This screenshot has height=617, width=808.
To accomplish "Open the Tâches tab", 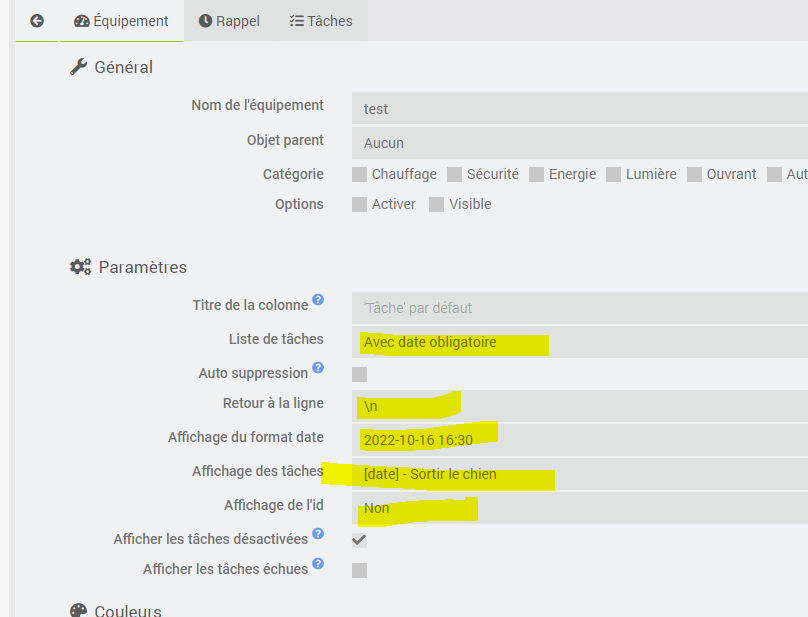I will (320, 21).
